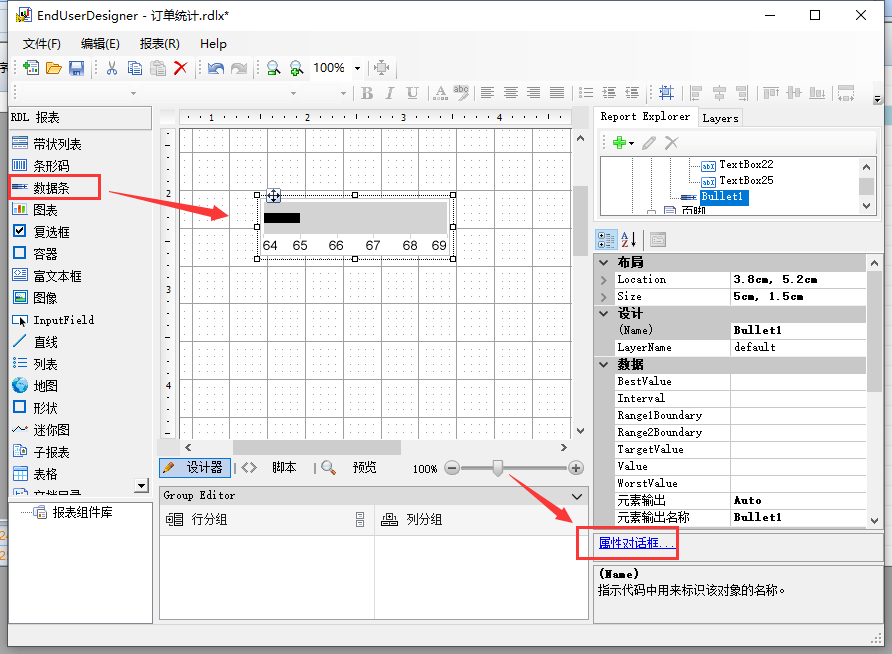This screenshot has height=654, width=892.
Task: Click the Value property input field
Action: coord(799,466)
